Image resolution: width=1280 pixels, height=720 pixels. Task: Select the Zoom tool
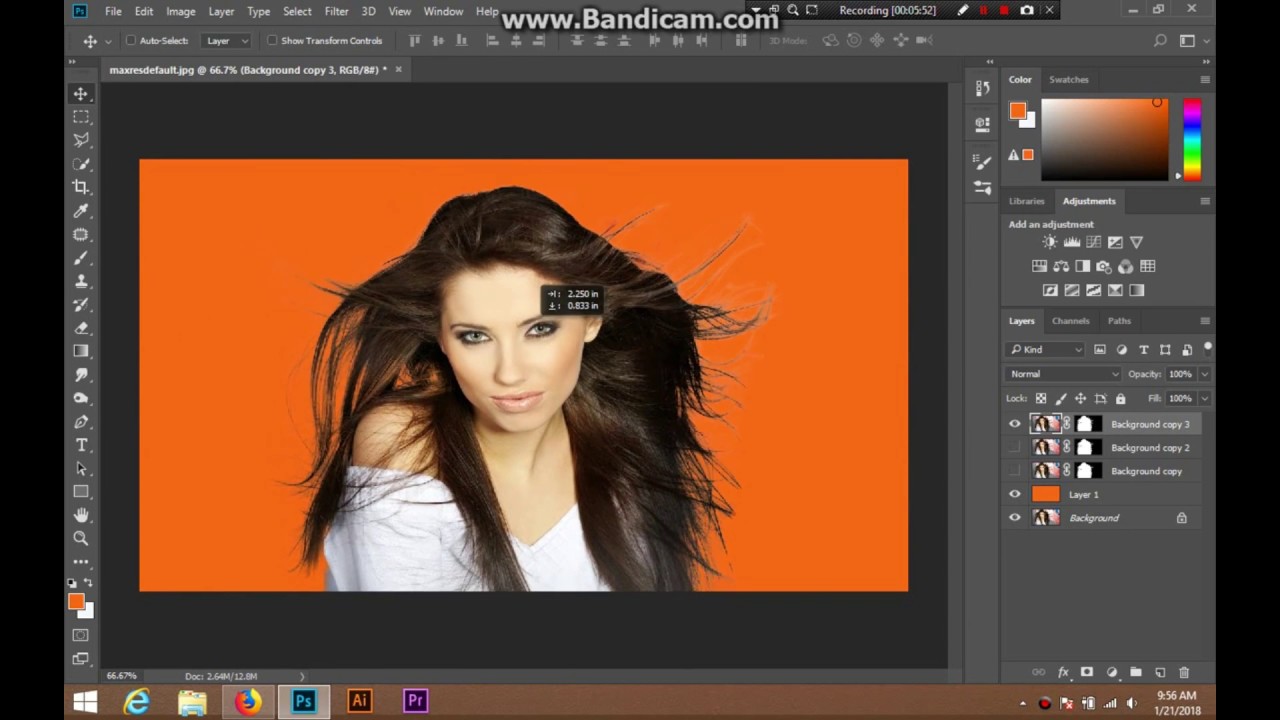(81, 538)
